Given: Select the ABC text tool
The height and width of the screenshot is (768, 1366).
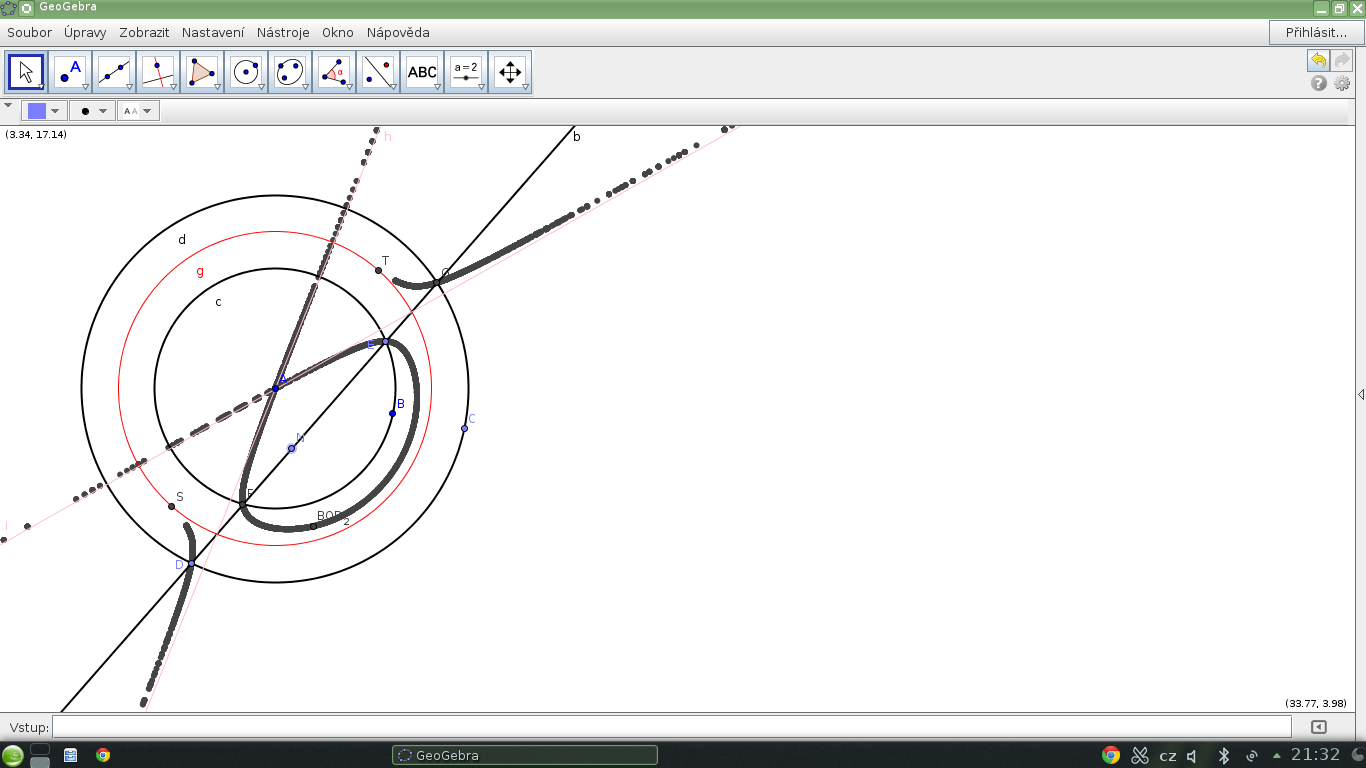Looking at the screenshot, I should pos(422,72).
